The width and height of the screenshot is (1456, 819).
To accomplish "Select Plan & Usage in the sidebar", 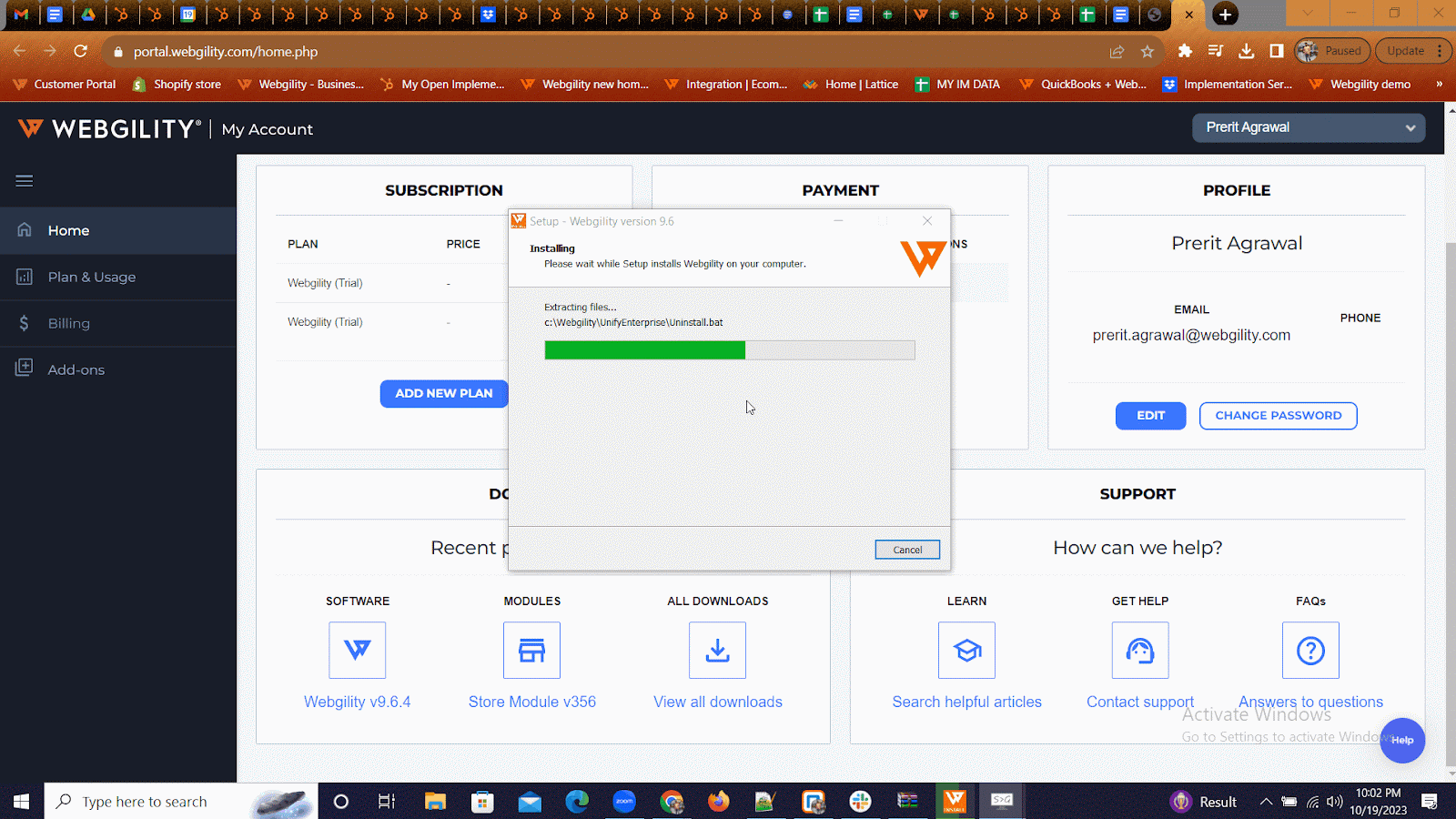I will pyautogui.click(x=91, y=277).
